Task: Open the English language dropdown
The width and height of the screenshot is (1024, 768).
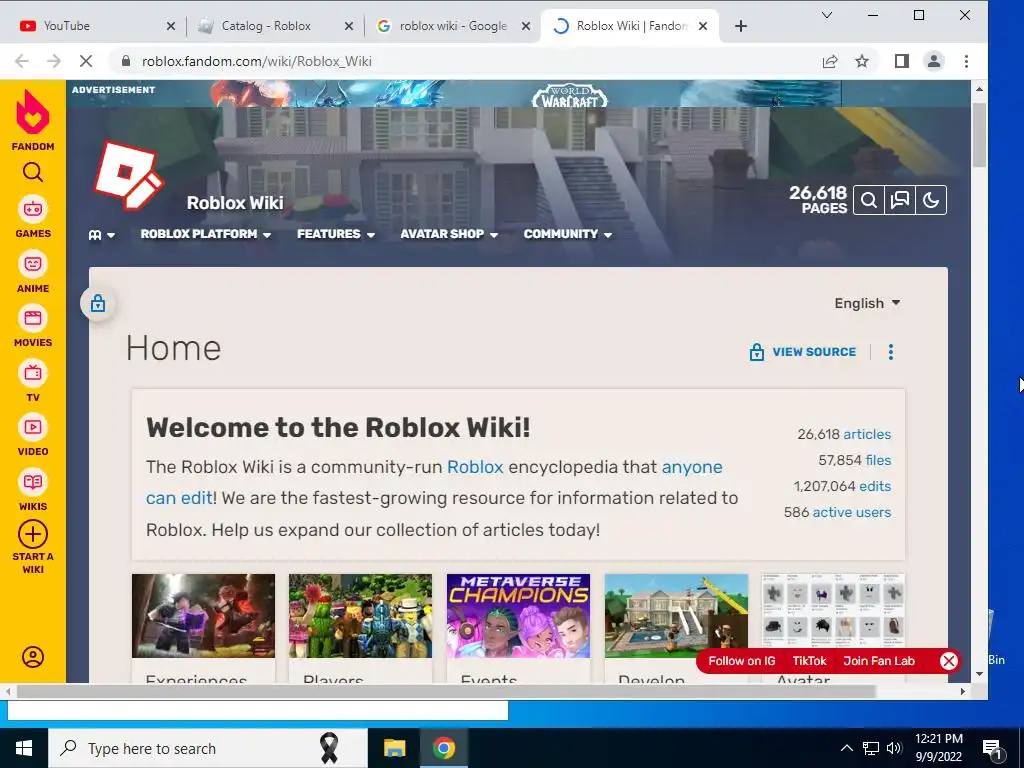Action: [867, 304]
